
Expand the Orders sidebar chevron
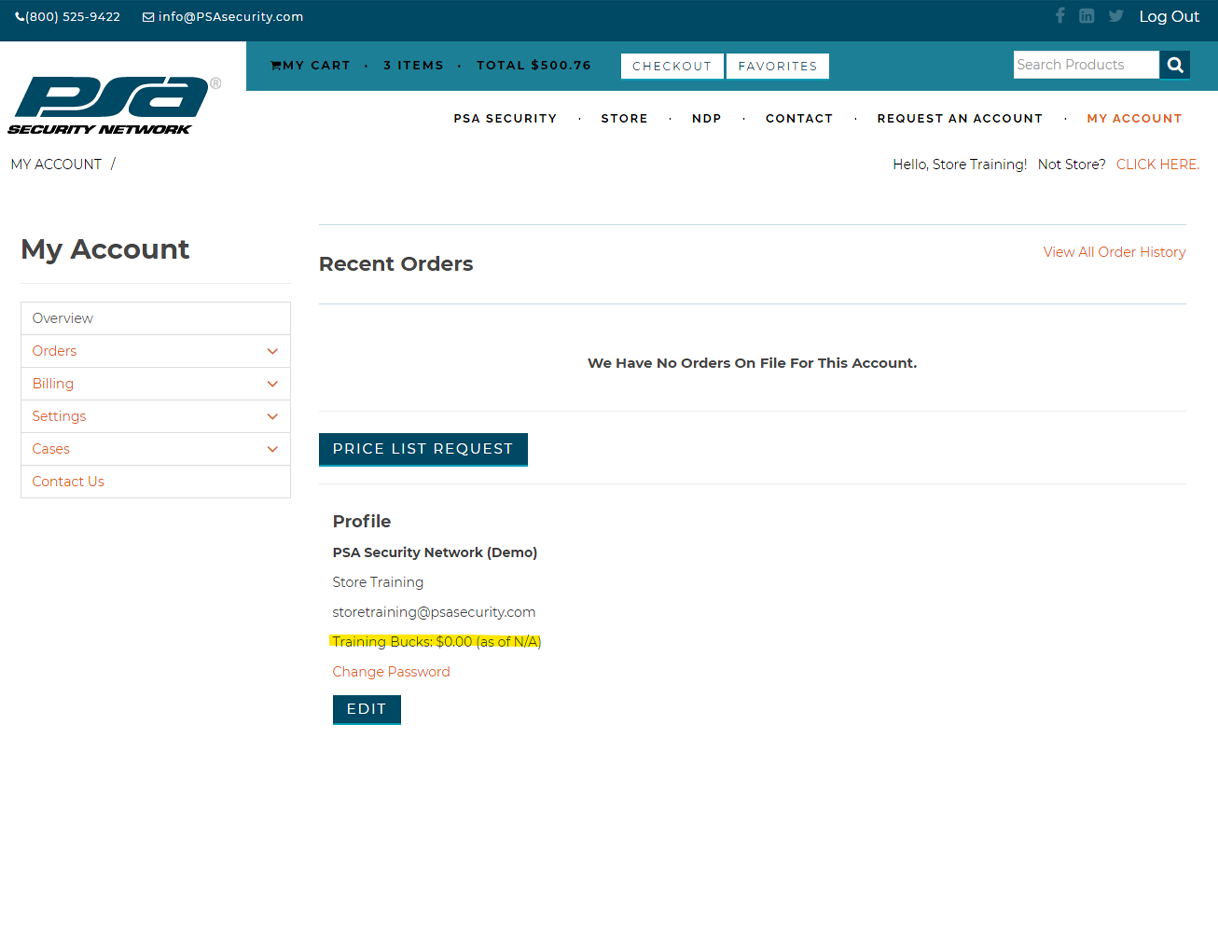point(272,351)
